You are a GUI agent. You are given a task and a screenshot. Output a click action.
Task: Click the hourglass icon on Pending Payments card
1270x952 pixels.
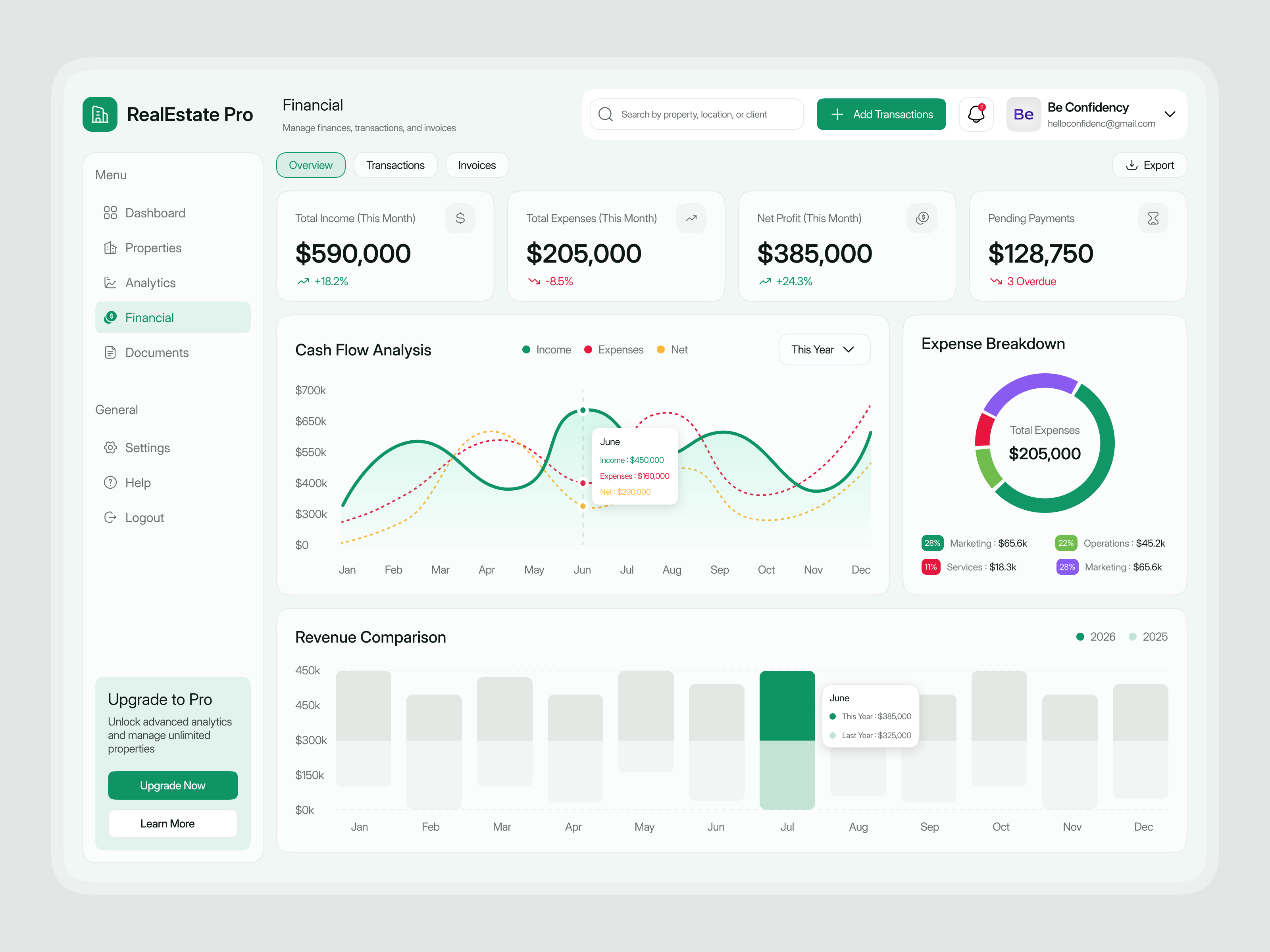click(1153, 218)
